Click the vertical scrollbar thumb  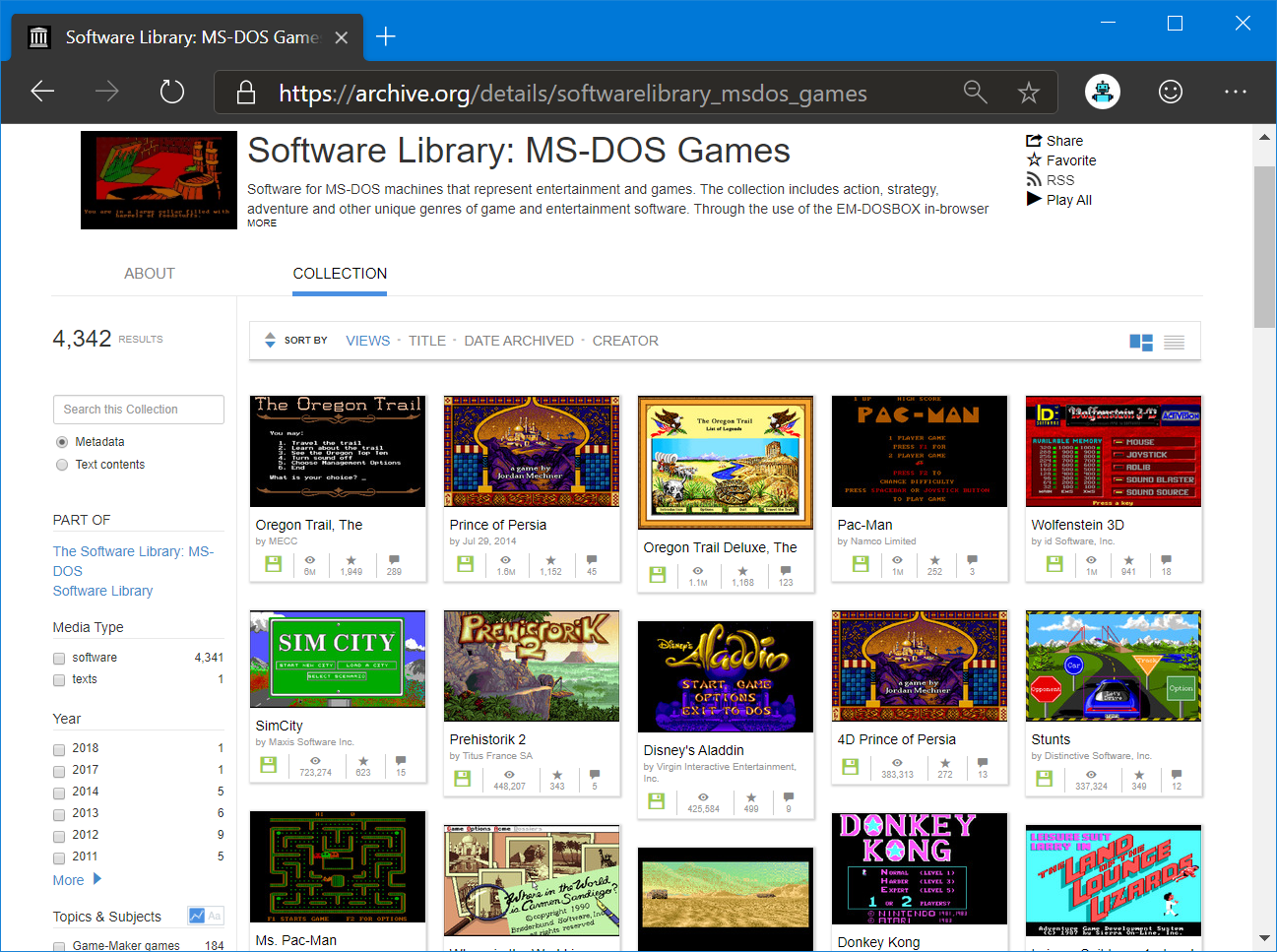[1264, 246]
